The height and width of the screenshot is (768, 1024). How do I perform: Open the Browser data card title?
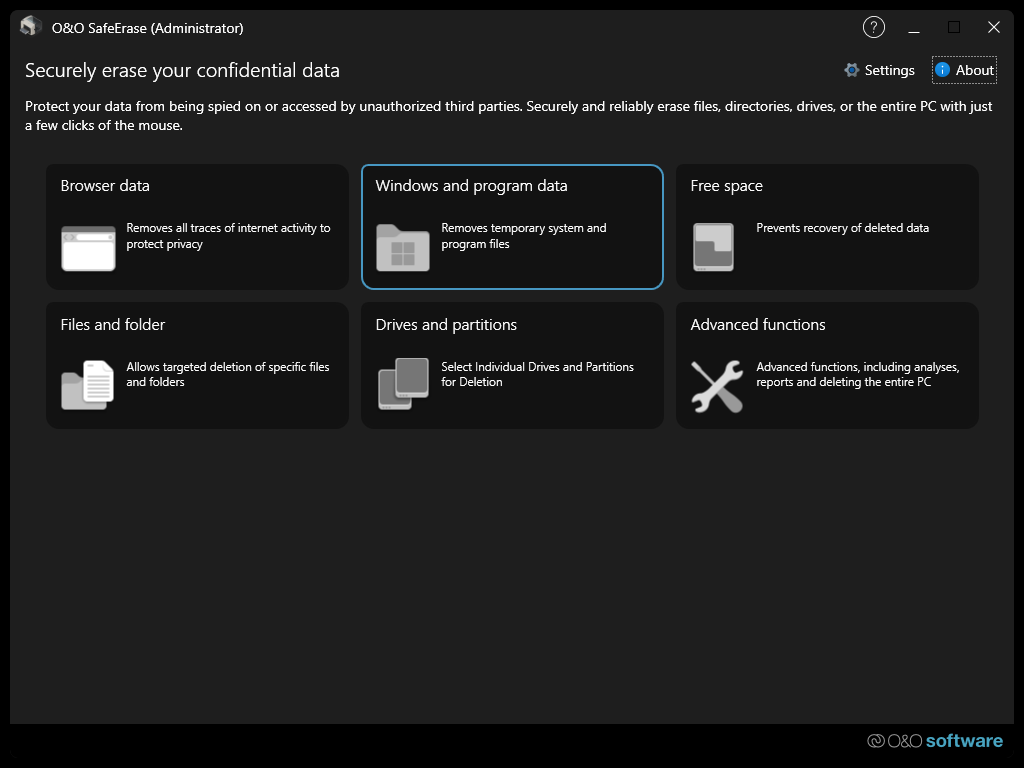105,186
